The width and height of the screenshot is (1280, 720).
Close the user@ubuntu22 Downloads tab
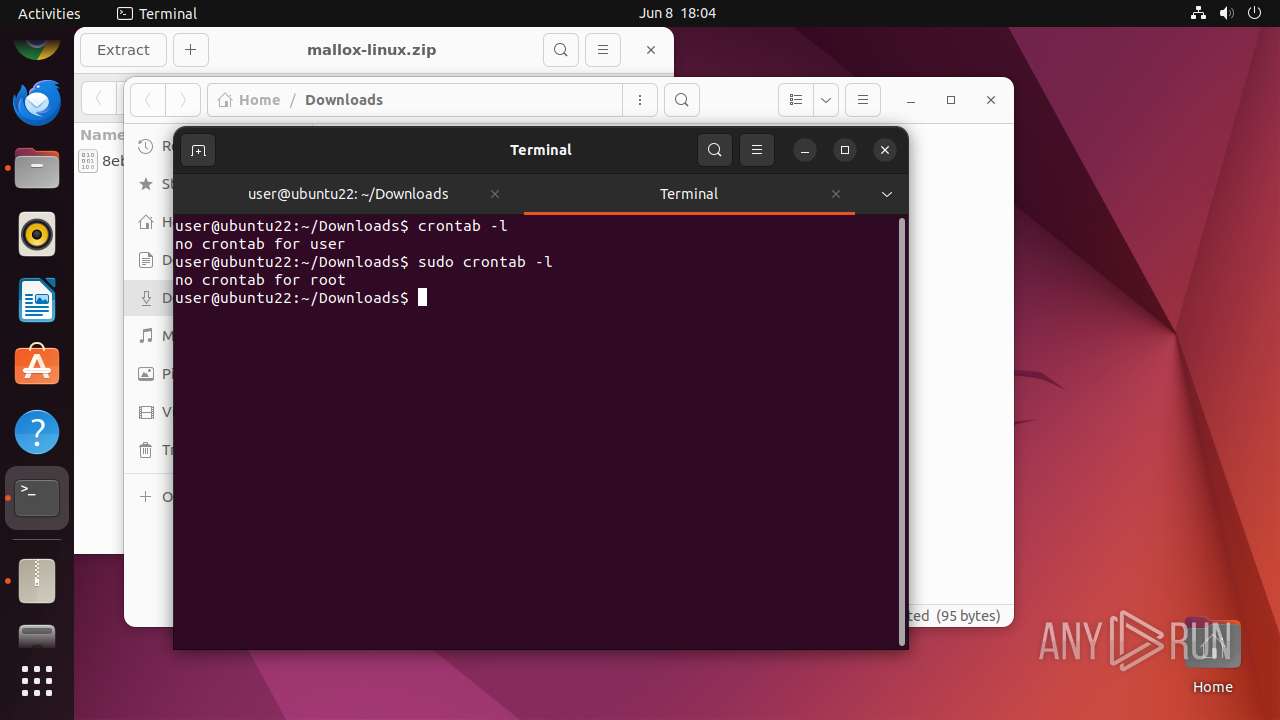pos(495,194)
